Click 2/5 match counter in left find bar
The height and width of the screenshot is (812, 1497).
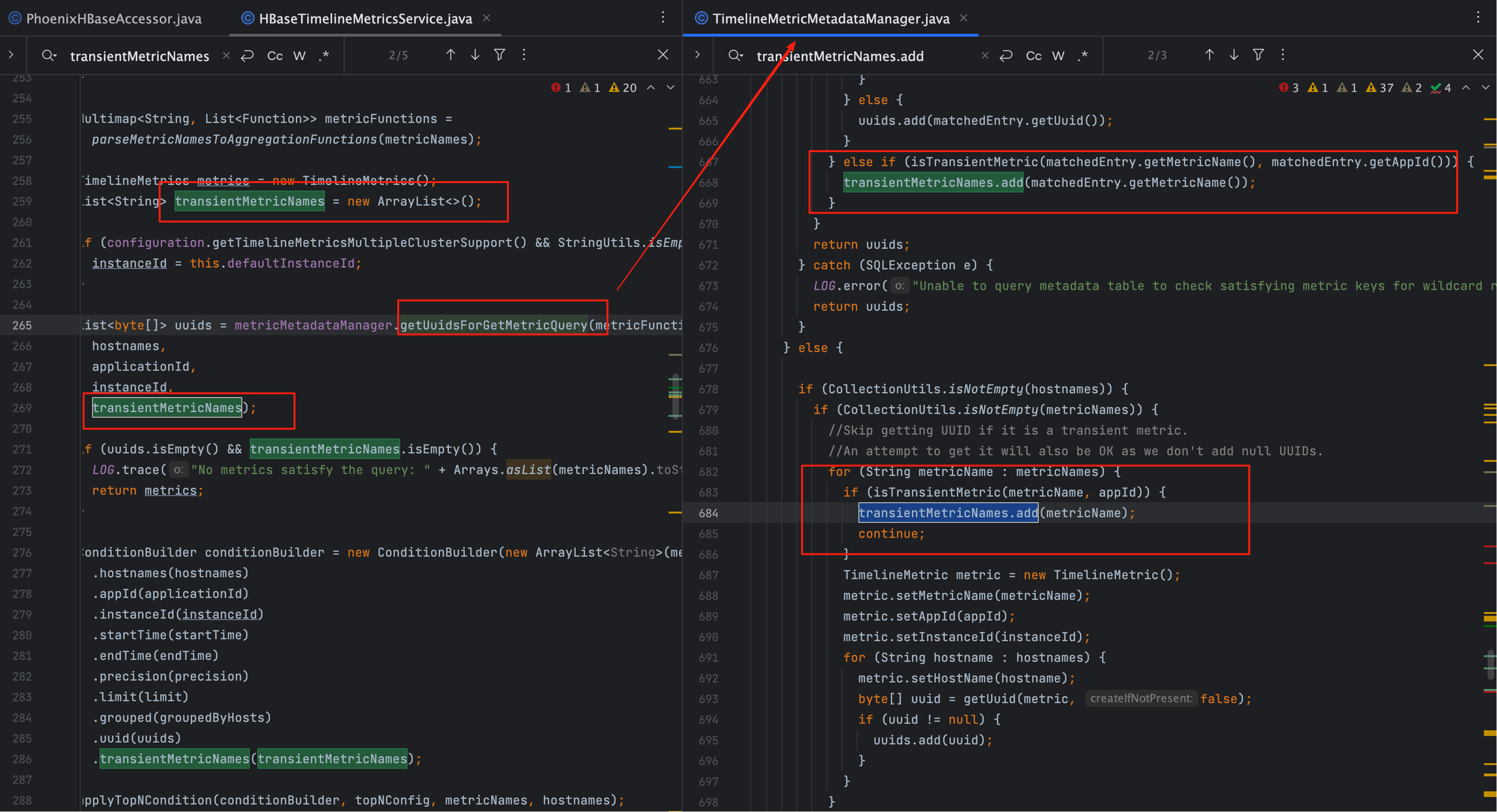point(398,55)
